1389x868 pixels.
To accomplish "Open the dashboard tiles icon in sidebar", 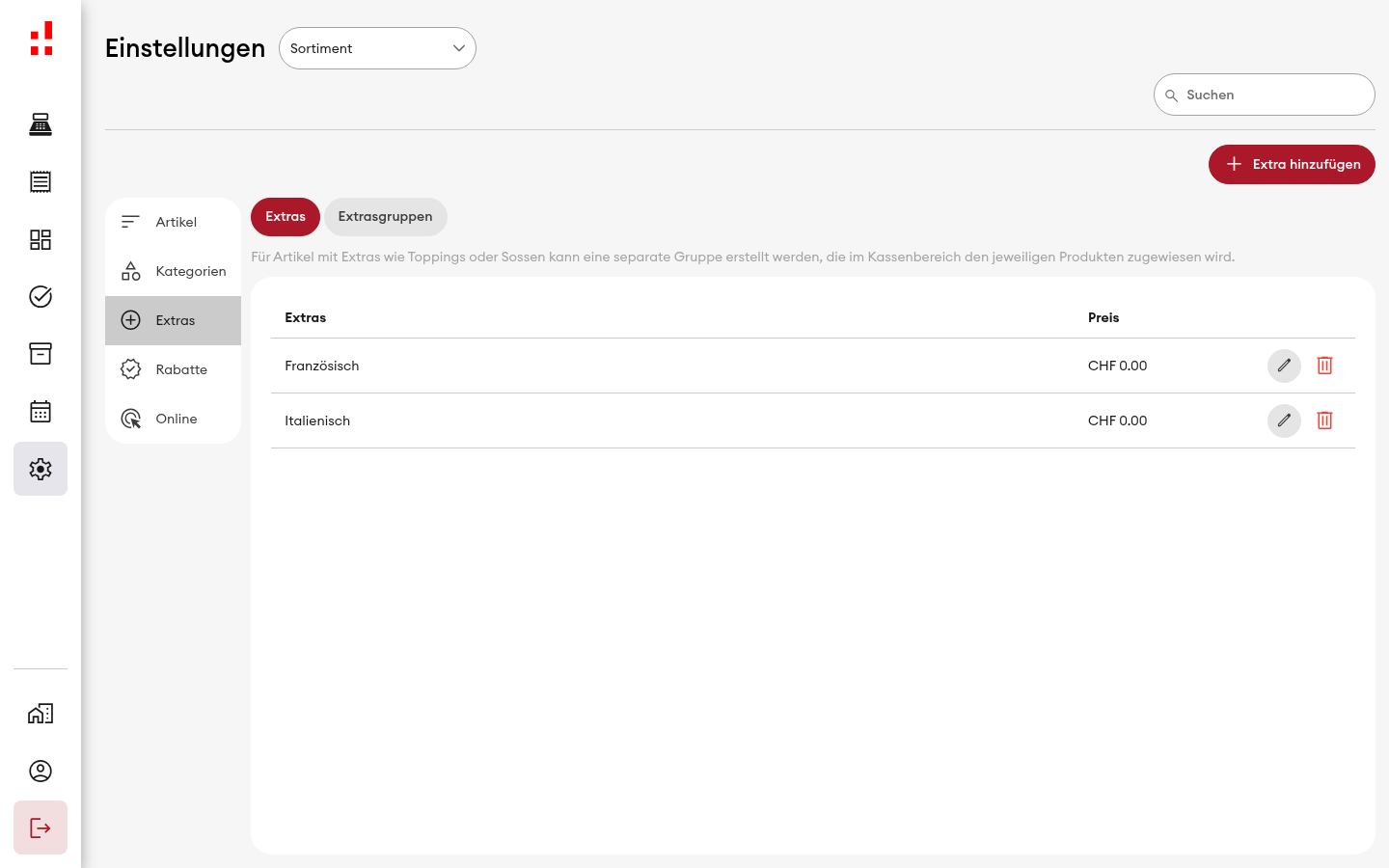I will [41, 239].
